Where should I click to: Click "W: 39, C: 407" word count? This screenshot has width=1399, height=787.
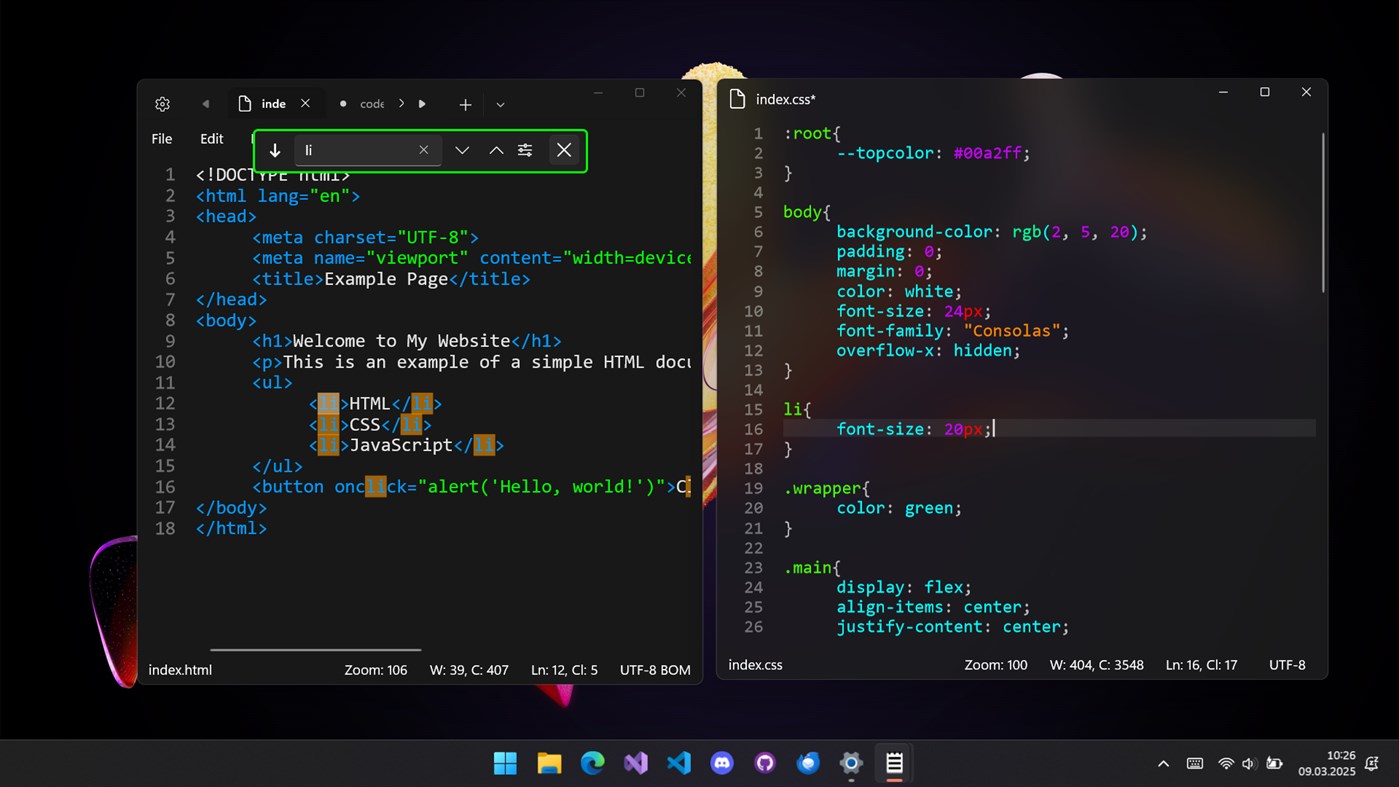click(469, 670)
